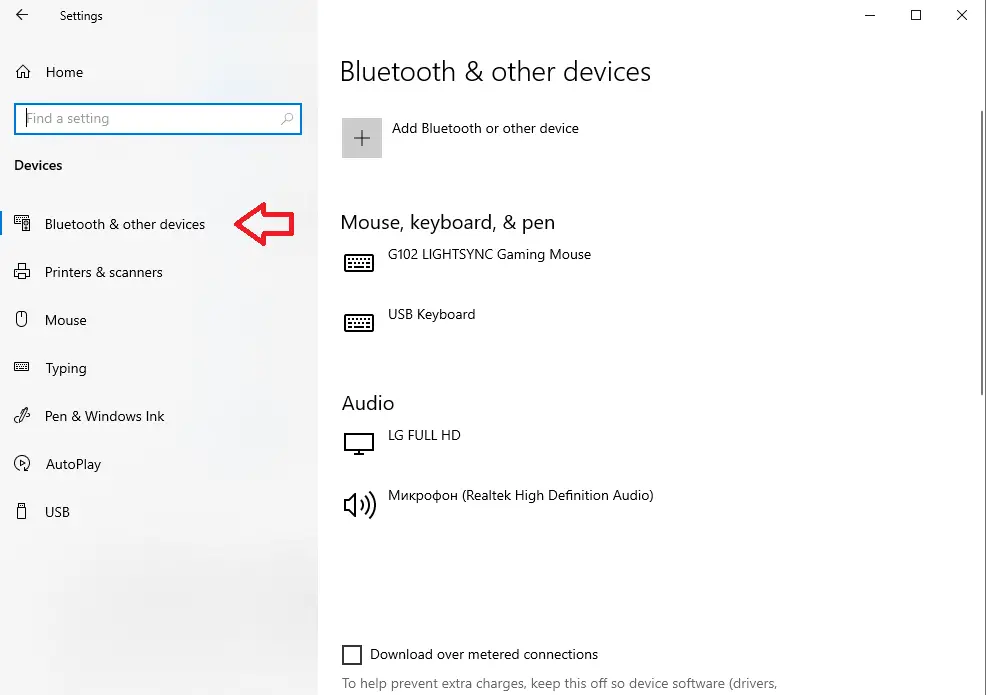The width and height of the screenshot is (987, 695).
Task: Open the Mouse settings icon in sidebar
Action: [x=21, y=319]
